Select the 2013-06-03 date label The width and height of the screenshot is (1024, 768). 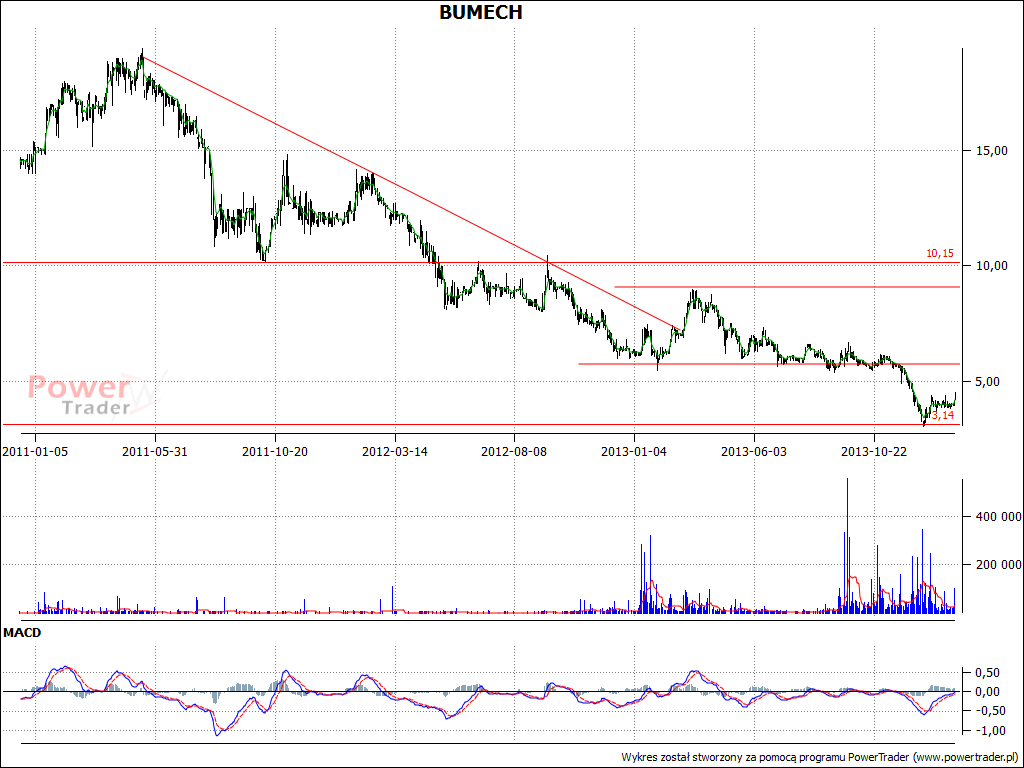(x=754, y=451)
